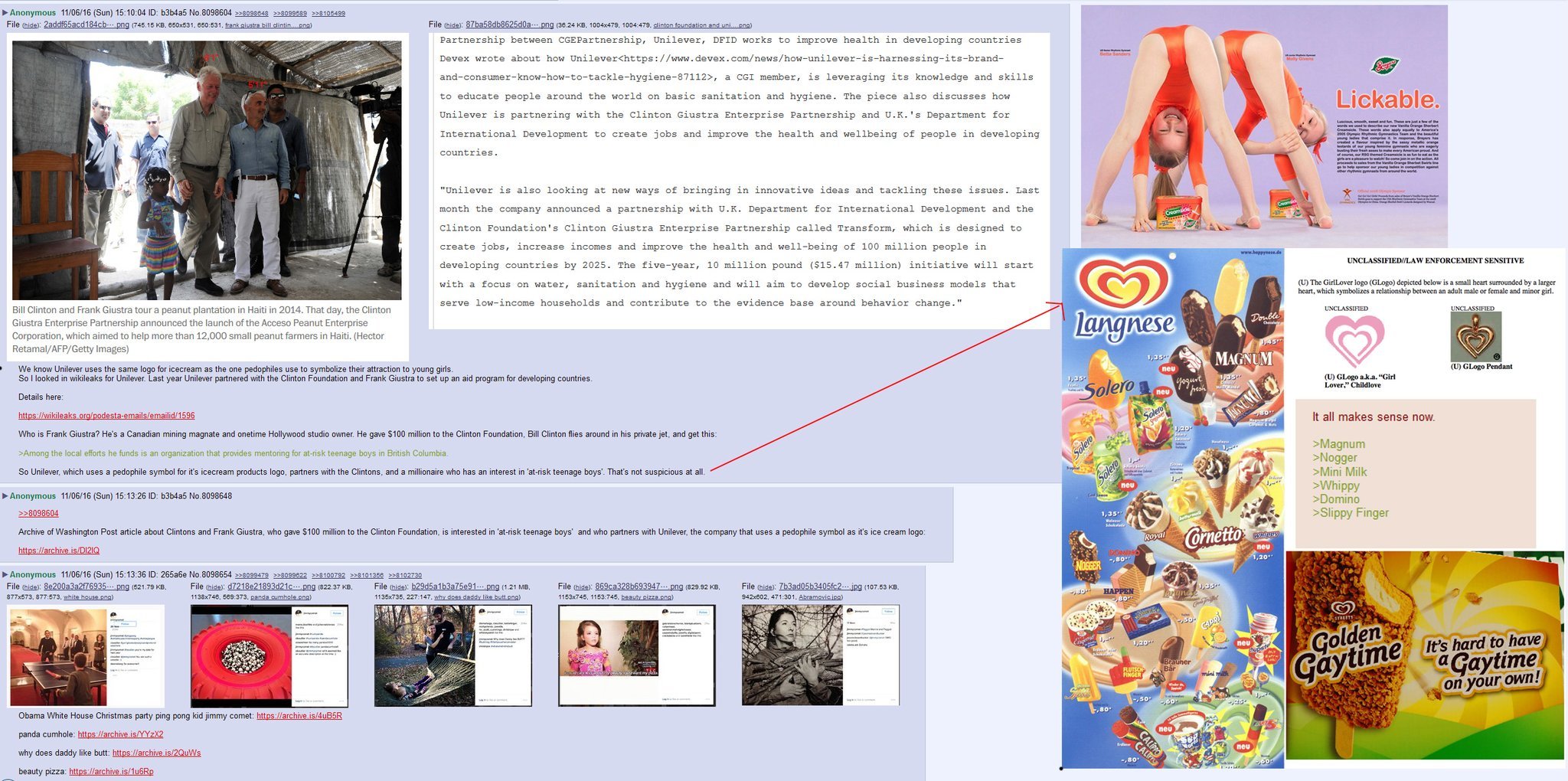Open file 8e200a3a2f76935….png
The width and height of the screenshot is (1568, 781).
[x=86, y=587]
